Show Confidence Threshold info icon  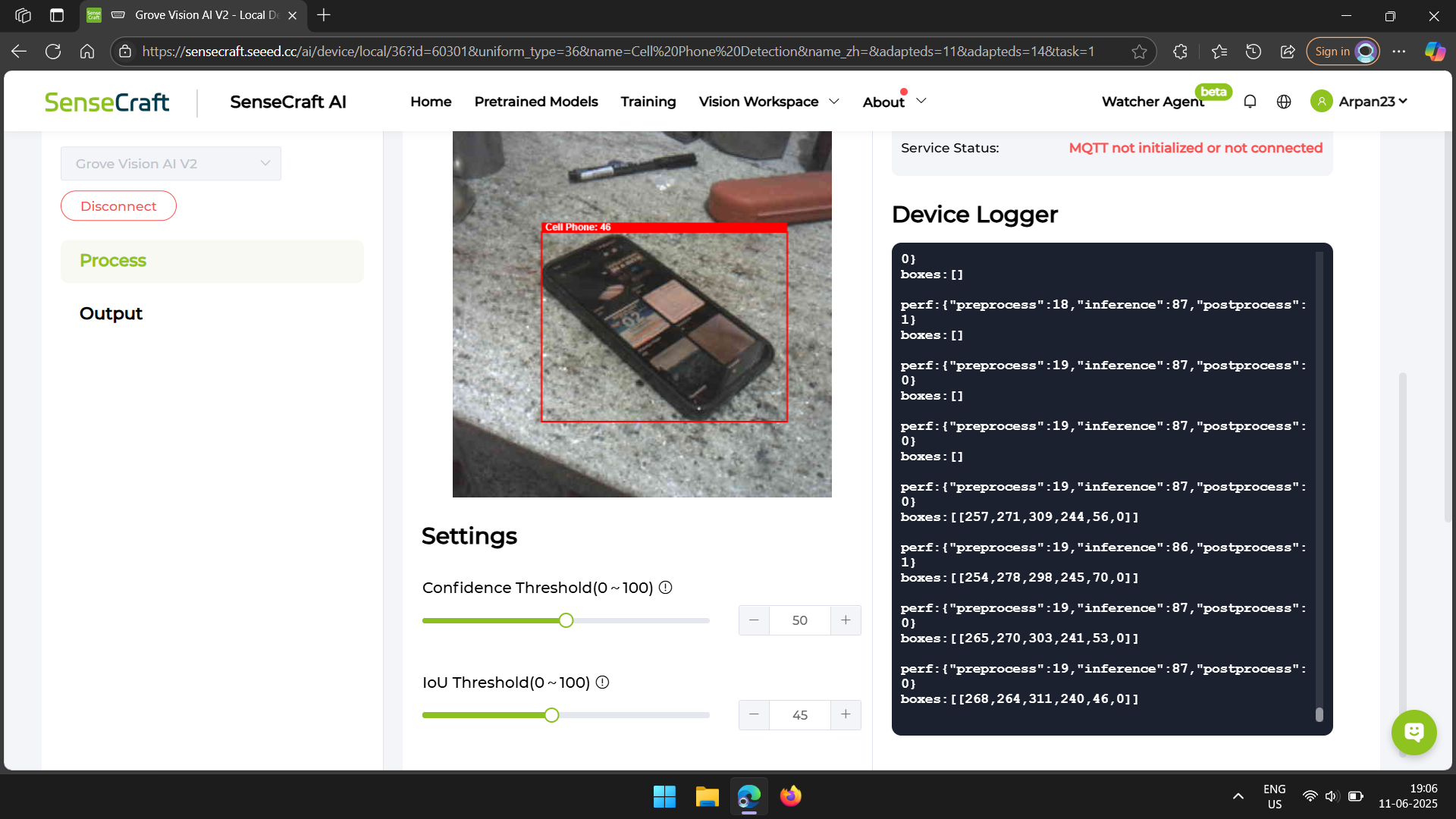[x=665, y=588]
